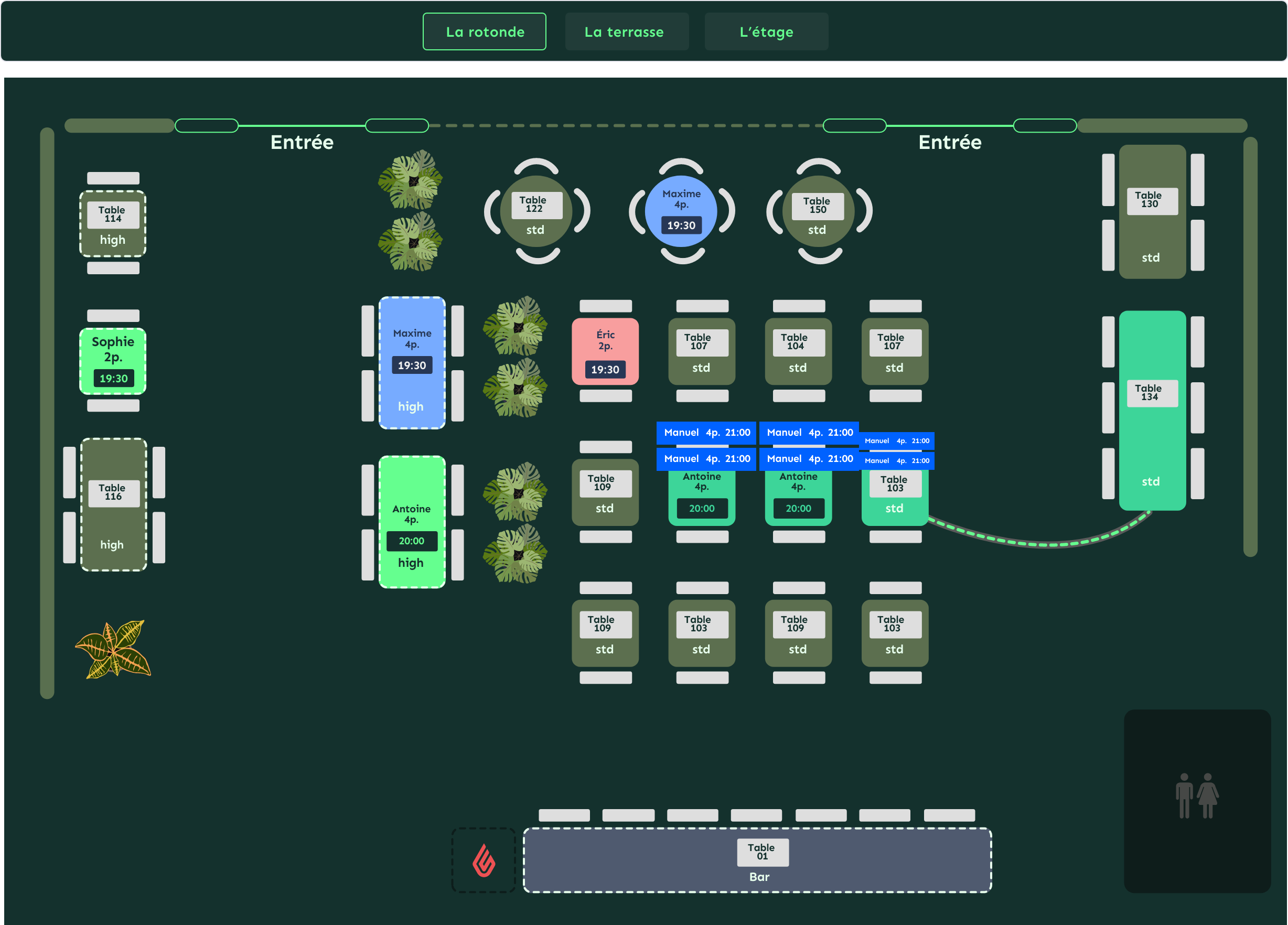Switch to La terrasse tab
Image resolution: width=1288 pixels, height=925 pixels.
point(624,32)
